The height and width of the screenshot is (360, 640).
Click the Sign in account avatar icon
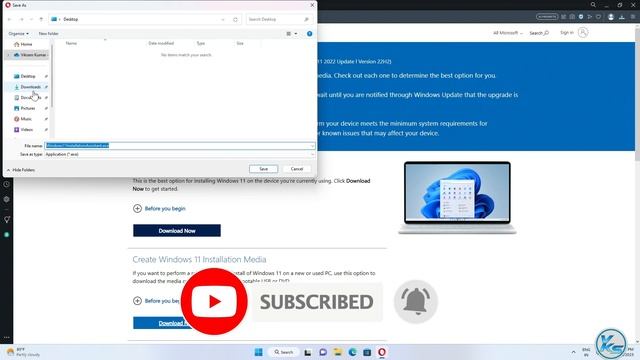(583, 32)
